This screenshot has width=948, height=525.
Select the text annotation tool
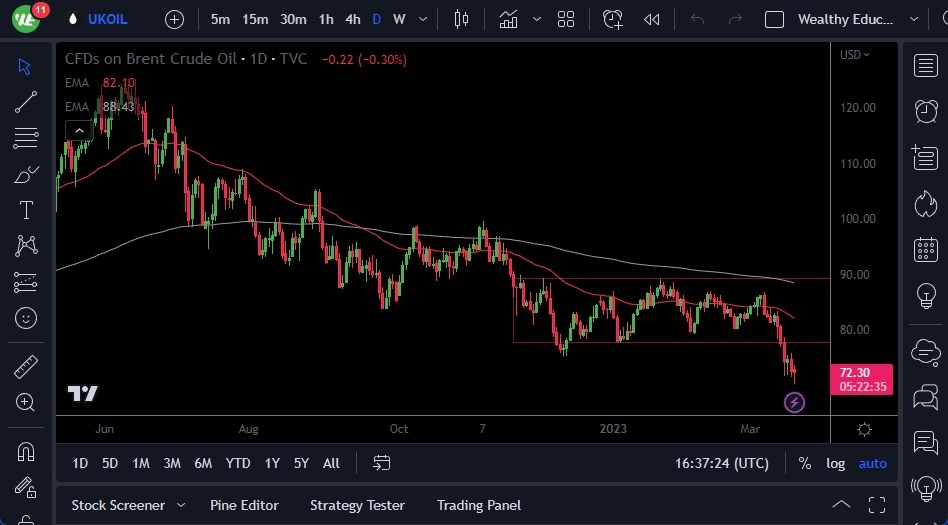click(26, 210)
